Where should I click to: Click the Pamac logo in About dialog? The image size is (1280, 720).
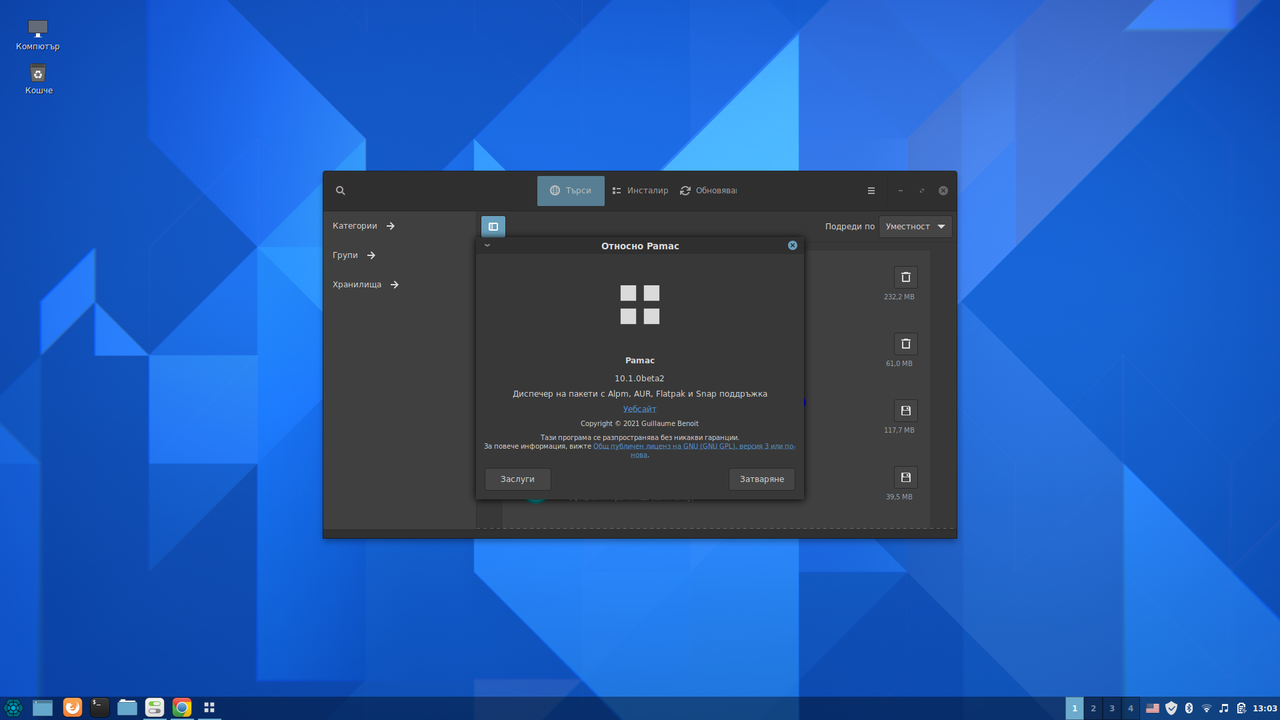[x=640, y=305]
